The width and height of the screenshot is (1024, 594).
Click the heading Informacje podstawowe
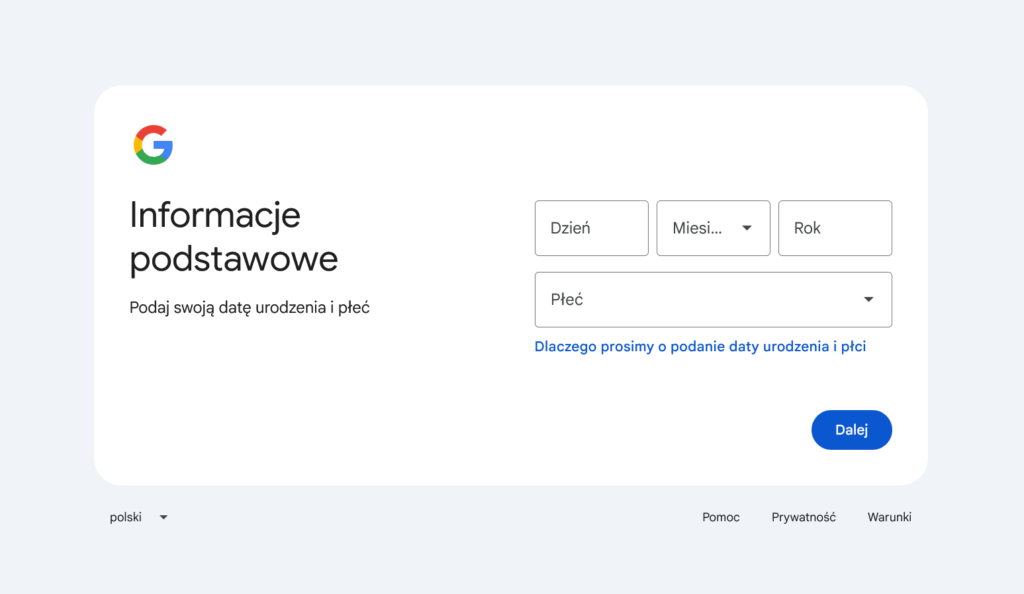[234, 236]
